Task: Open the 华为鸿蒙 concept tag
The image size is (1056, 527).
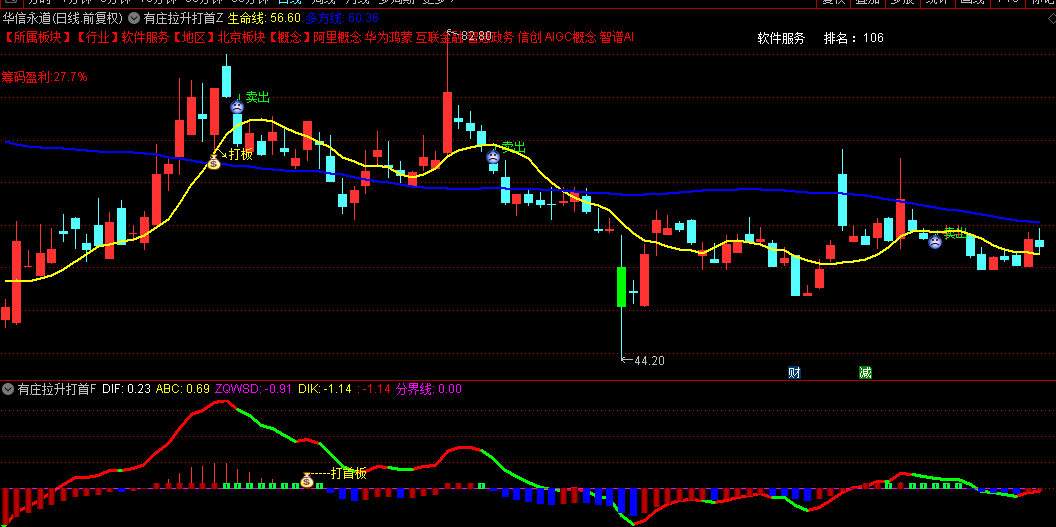Action: coord(389,37)
